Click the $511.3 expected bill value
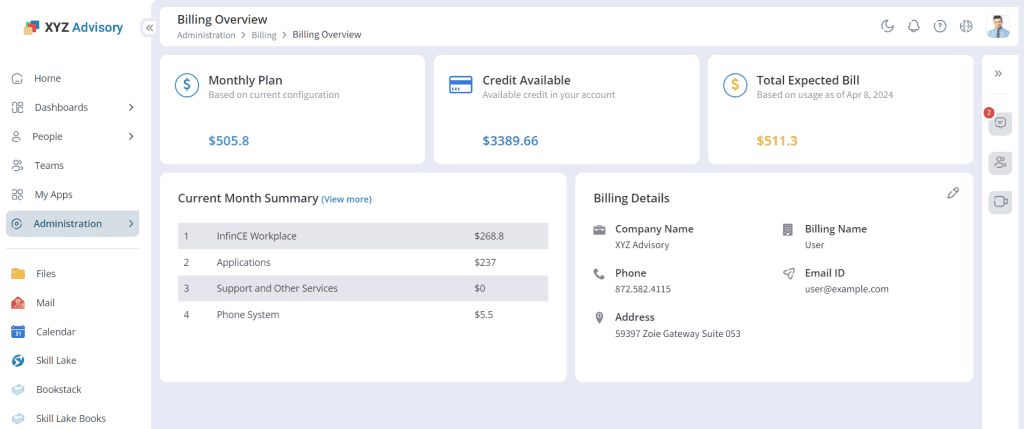1024x429 pixels. [777, 140]
